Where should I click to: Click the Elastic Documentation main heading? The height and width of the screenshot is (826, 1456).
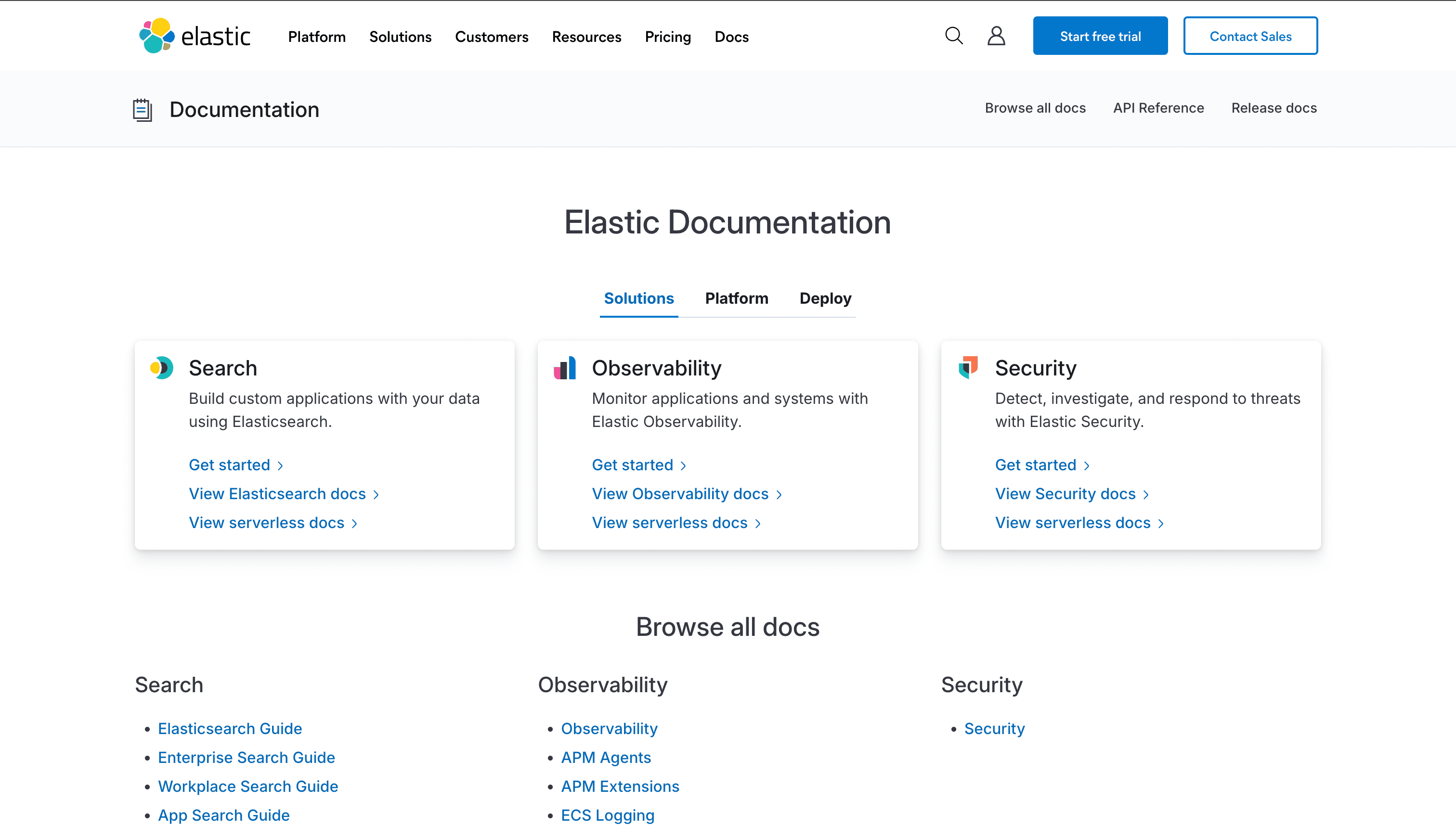(728, 222)
